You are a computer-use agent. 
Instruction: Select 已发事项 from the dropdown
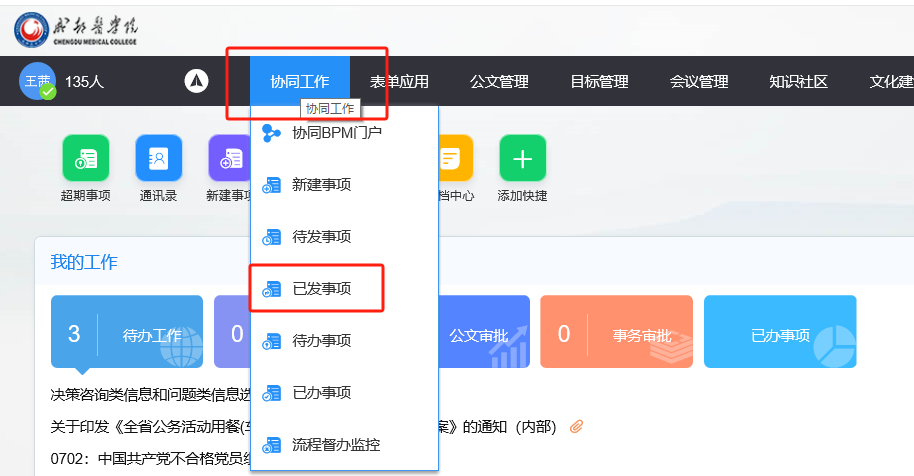coord(321,289)
